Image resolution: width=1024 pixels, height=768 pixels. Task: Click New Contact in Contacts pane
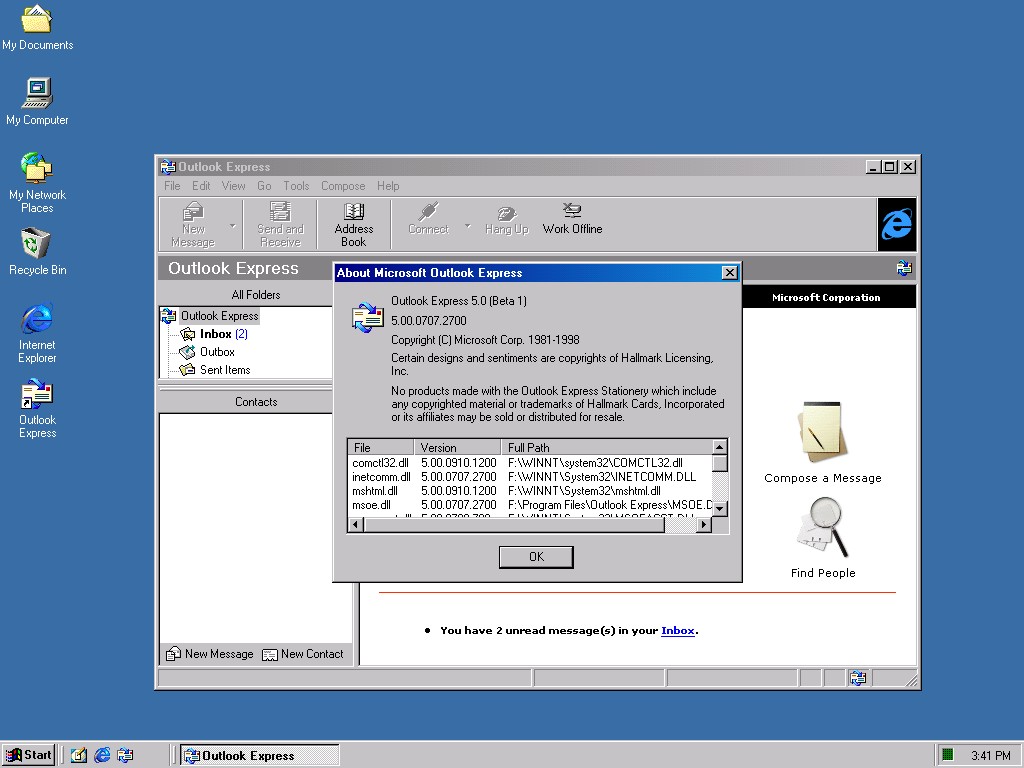(302, 654)
